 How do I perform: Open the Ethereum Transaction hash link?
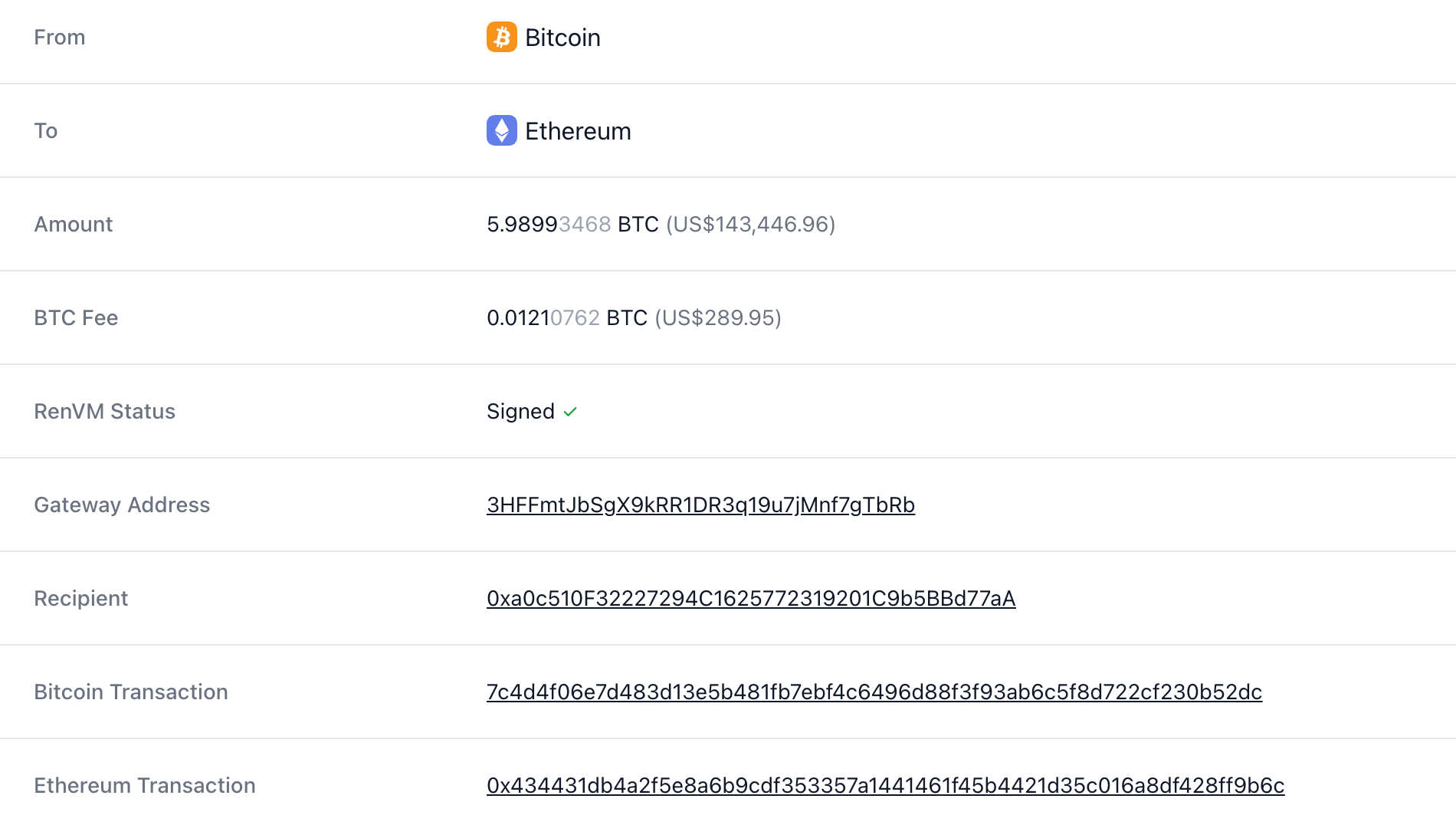point(885,785)
